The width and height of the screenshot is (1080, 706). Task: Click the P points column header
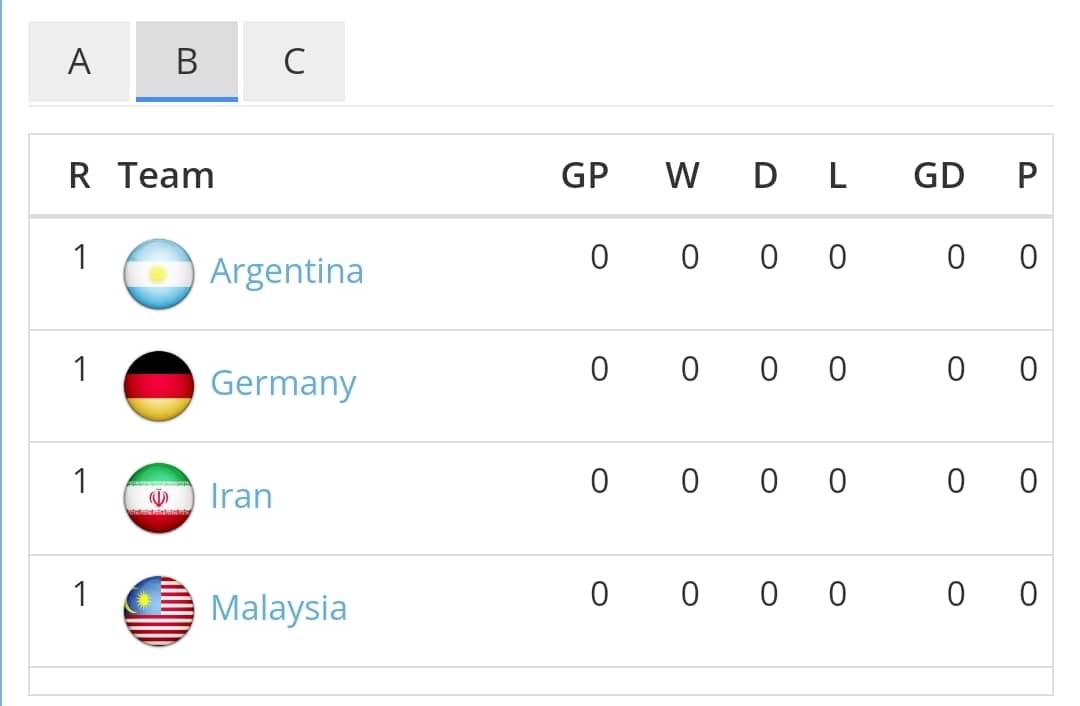point(1027,176)
